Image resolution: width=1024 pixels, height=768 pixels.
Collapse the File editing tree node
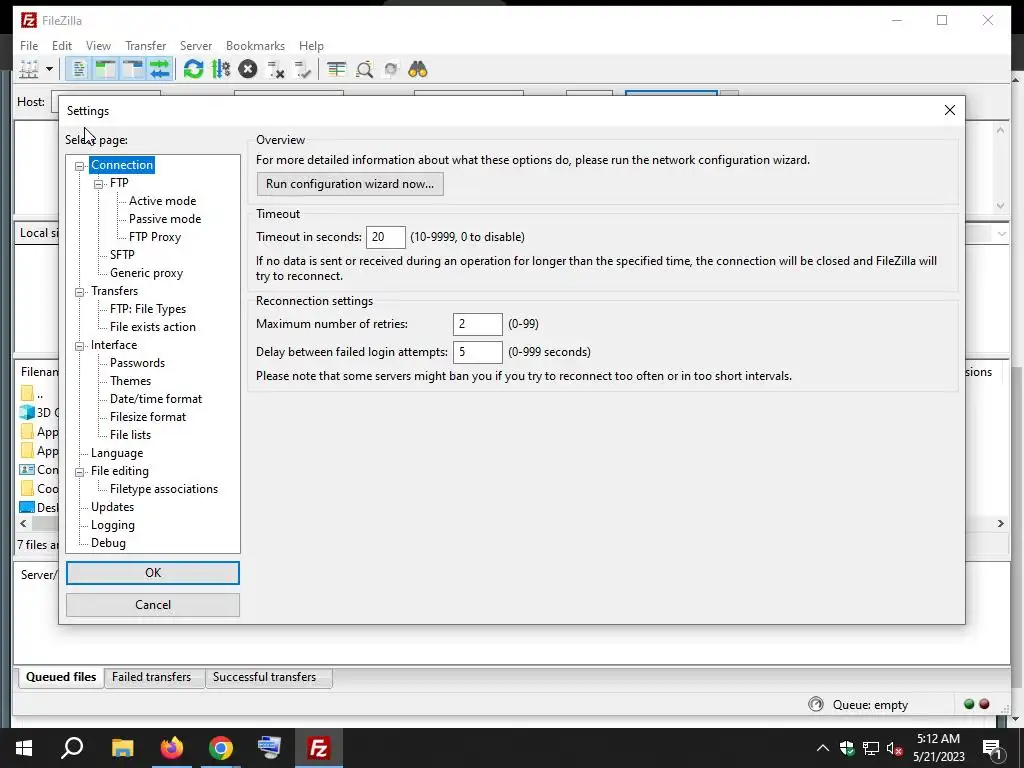[80, 472]
